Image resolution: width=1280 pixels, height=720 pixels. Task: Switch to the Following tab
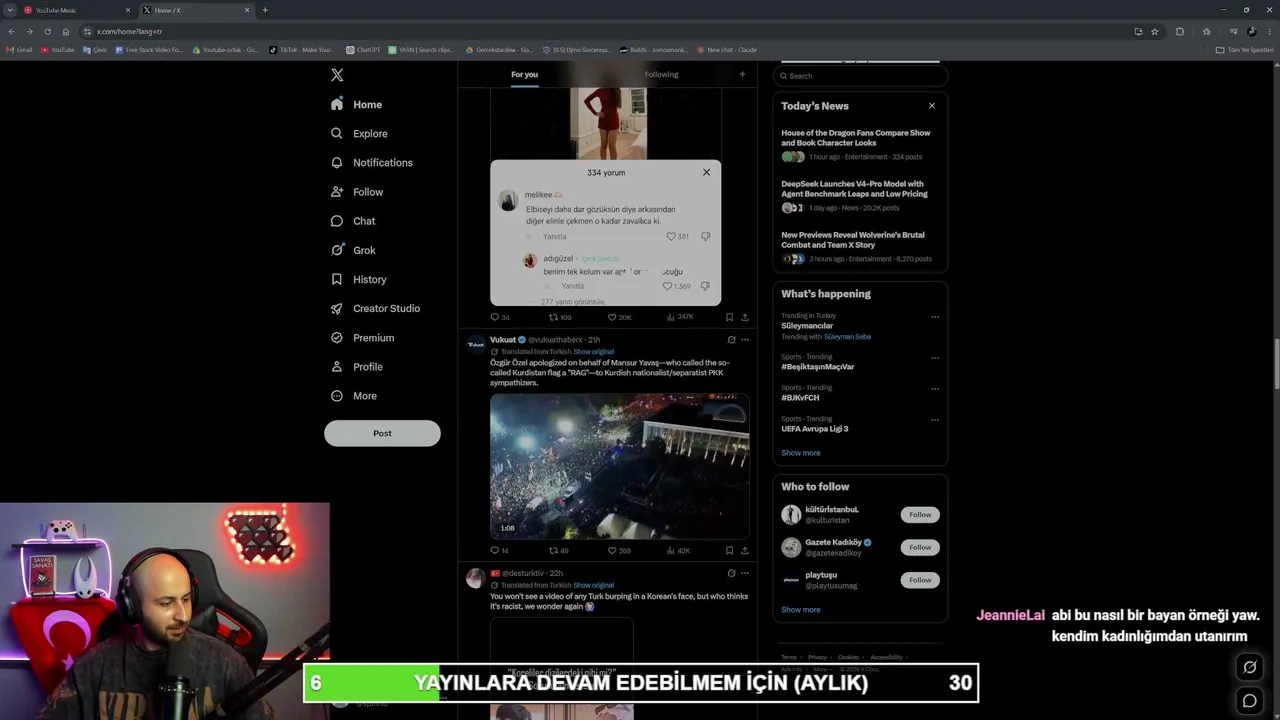661,74
